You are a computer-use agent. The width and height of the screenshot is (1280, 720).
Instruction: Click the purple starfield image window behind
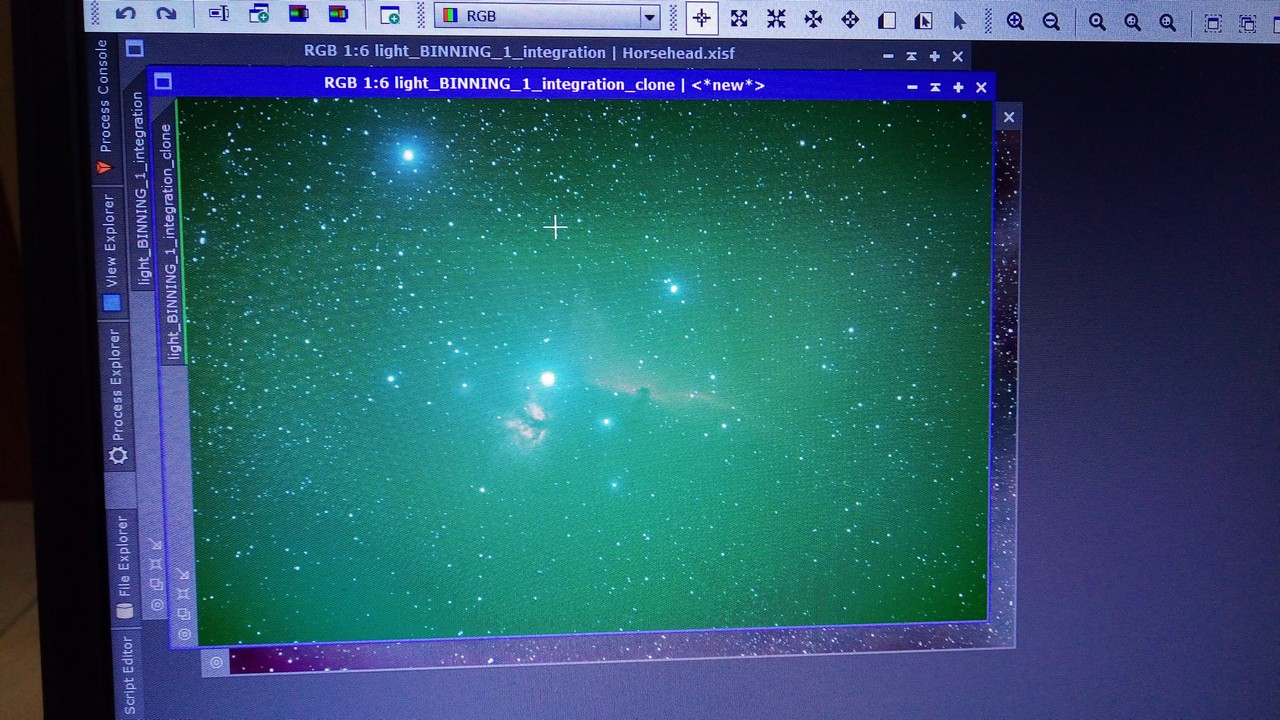[600, 656]
